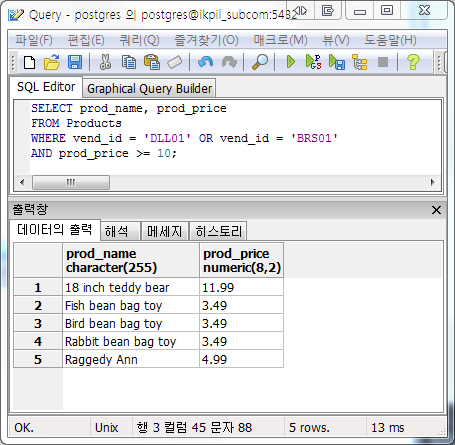Select the prod_price column header
The width and height of the screenshot is (455, 445).
[242, 260]
